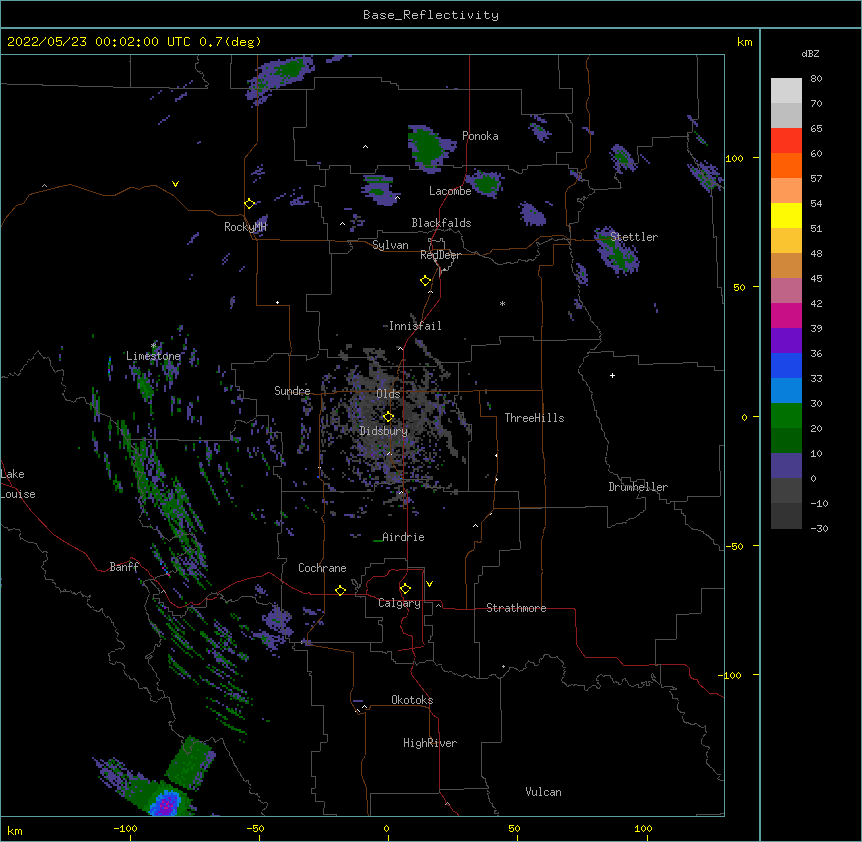Click the km unit label at top right

coord(745,42)
